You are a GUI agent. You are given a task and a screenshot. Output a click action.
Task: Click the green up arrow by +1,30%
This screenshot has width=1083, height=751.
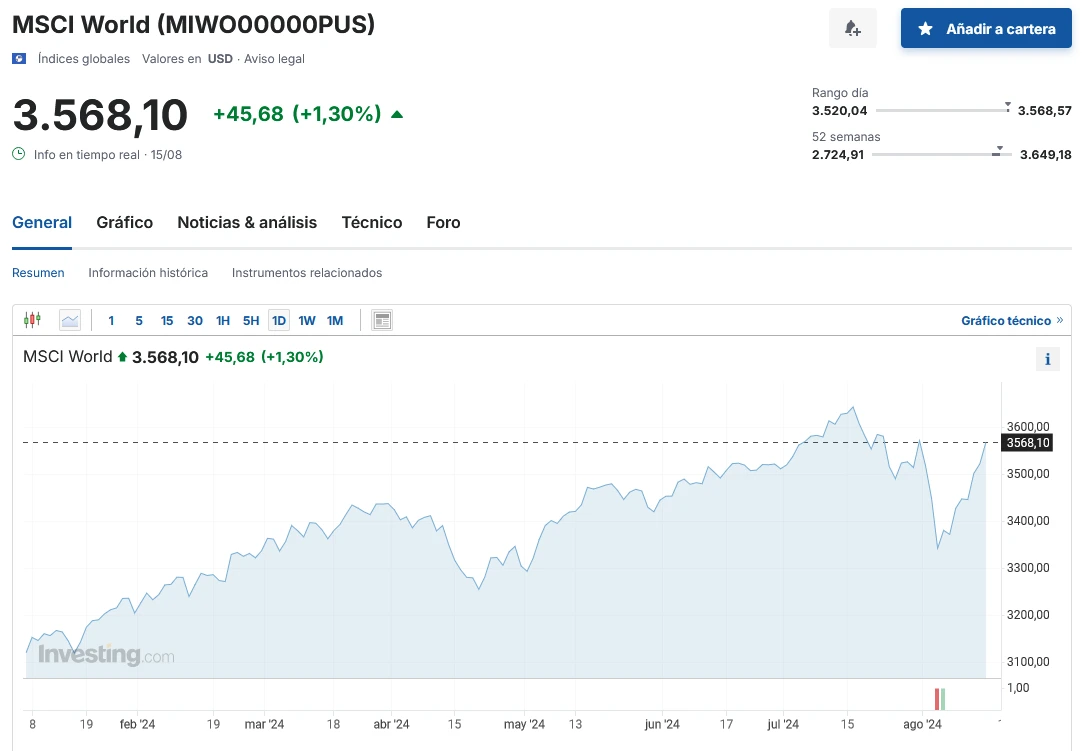(397, 114)
